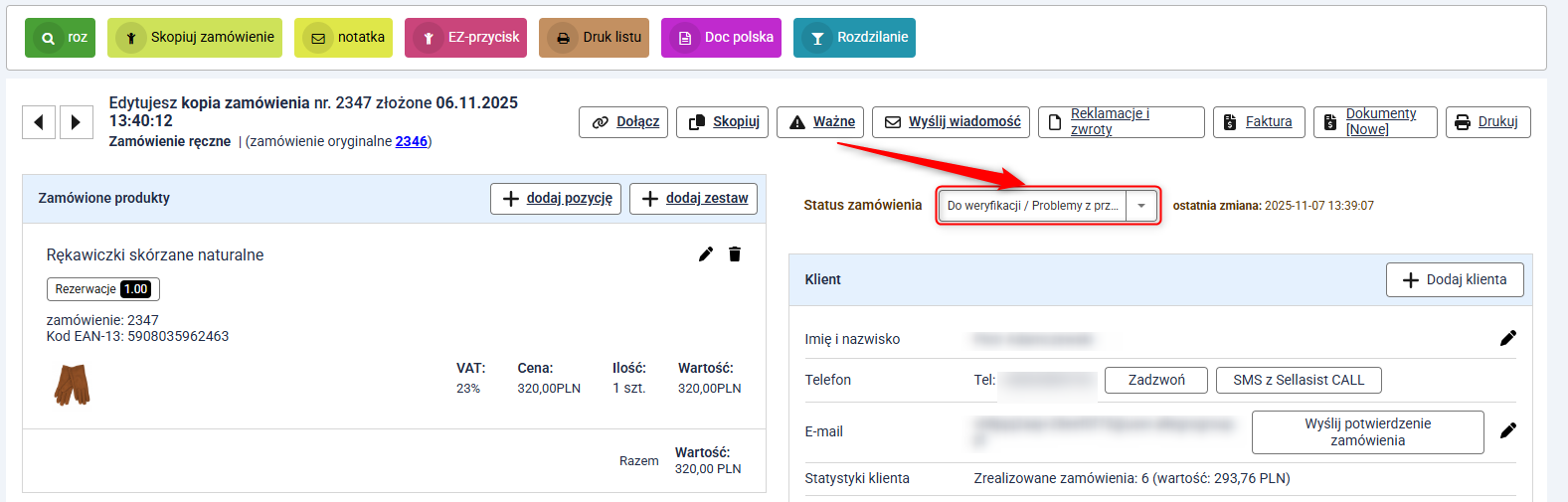The width and height of the screenshot is (1568, 502).
Task: Open the brown gloves product thumbnail
Action: (x=72, y=385)
